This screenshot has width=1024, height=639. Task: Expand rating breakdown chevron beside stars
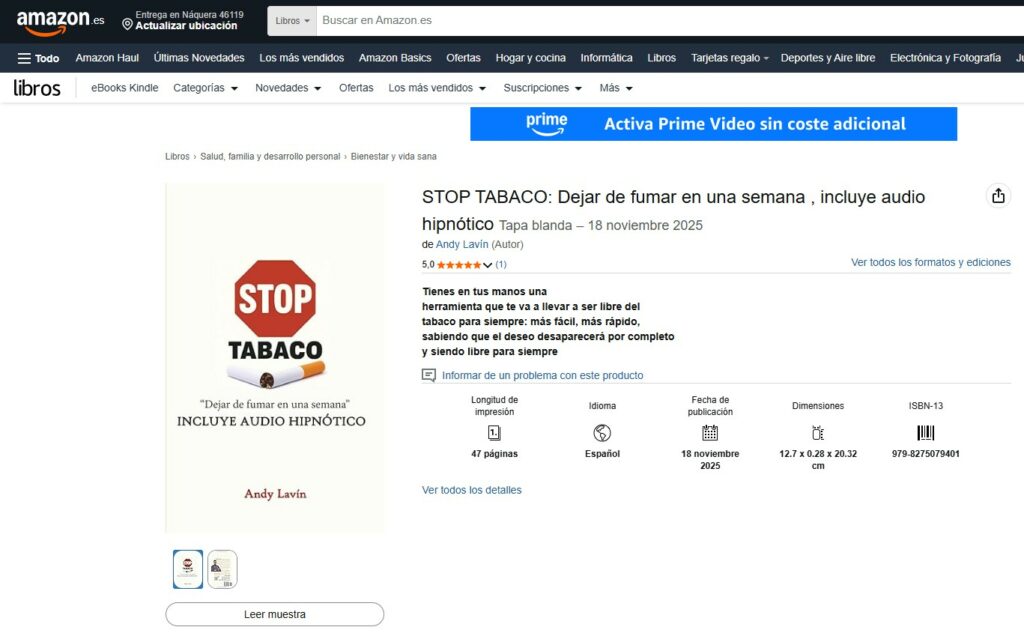click(488, 266)
